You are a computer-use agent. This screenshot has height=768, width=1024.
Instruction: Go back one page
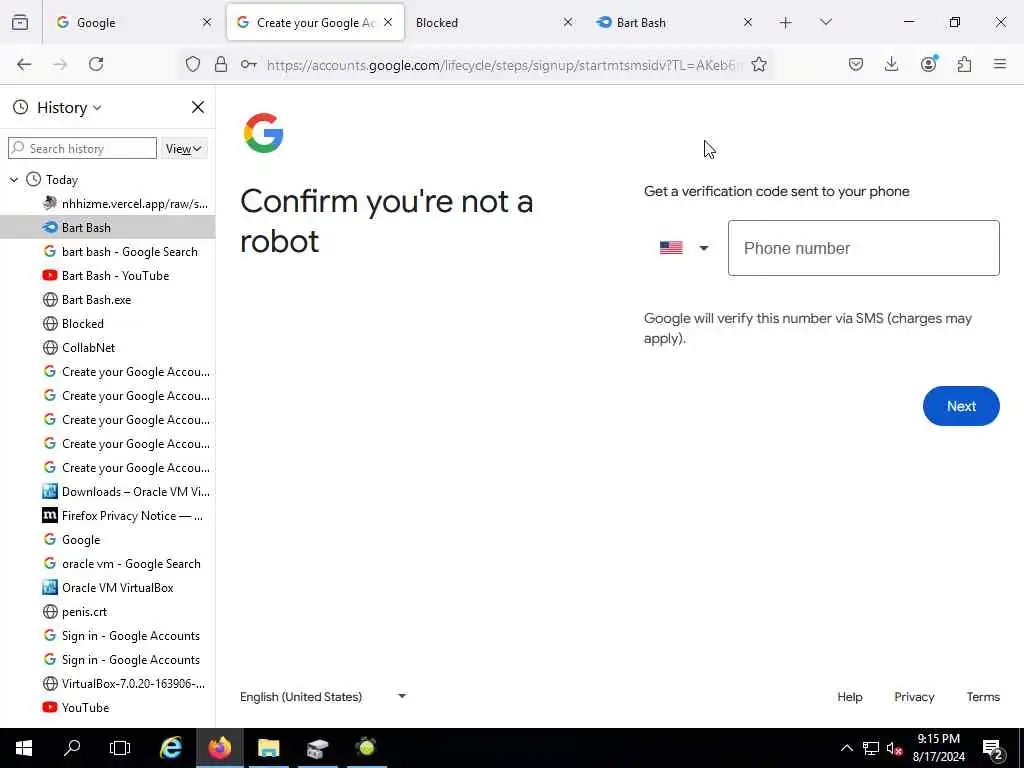[24, 64]
